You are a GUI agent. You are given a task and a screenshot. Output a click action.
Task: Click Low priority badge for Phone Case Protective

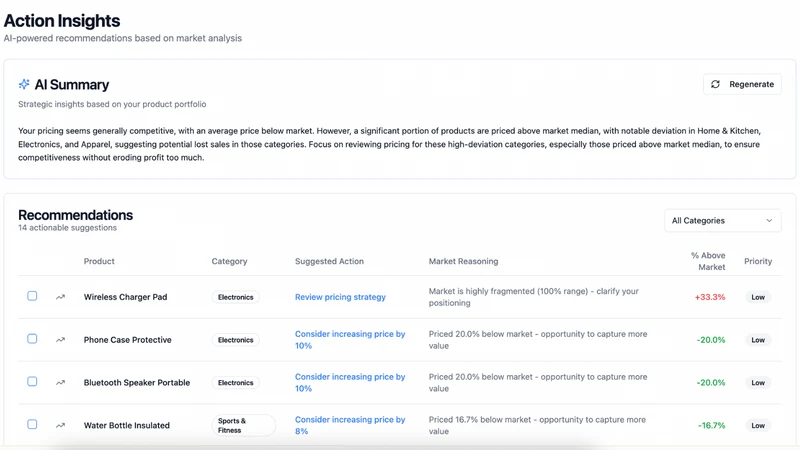pos(758,340)
